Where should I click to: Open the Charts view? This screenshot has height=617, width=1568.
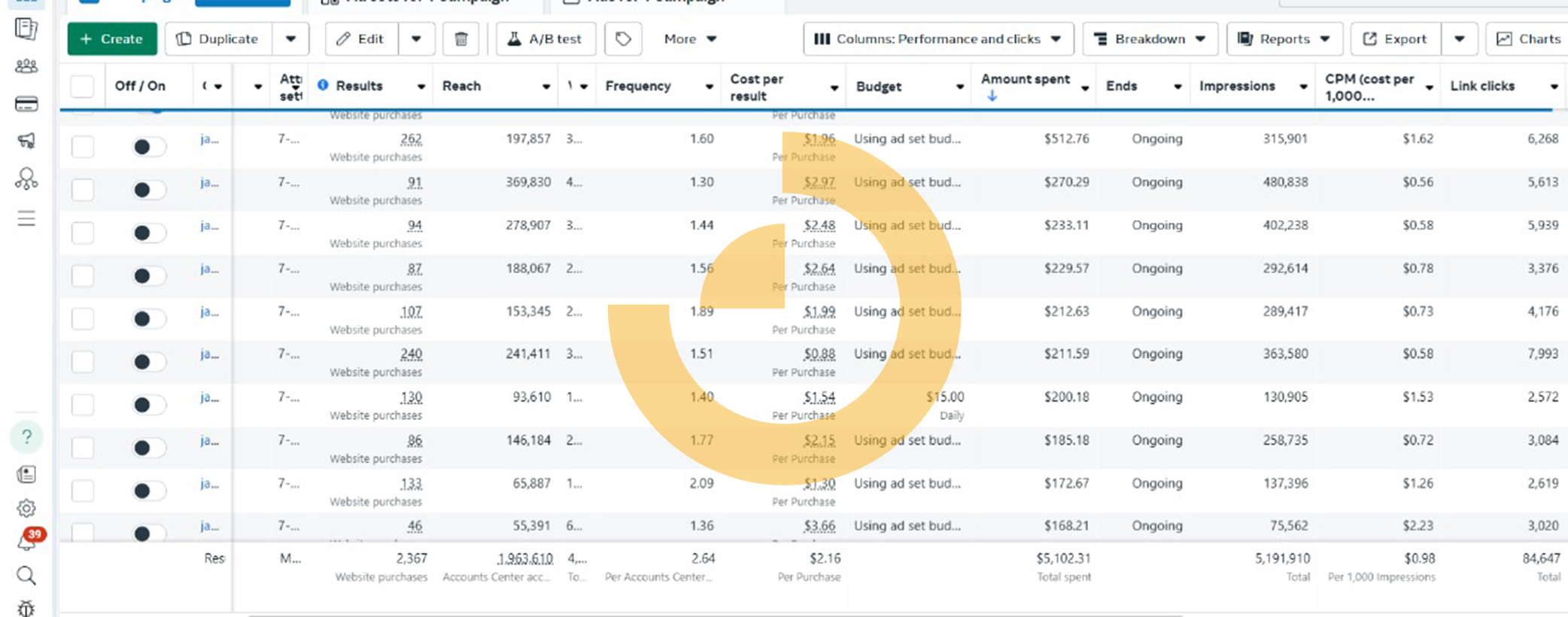pos(1528,39)
